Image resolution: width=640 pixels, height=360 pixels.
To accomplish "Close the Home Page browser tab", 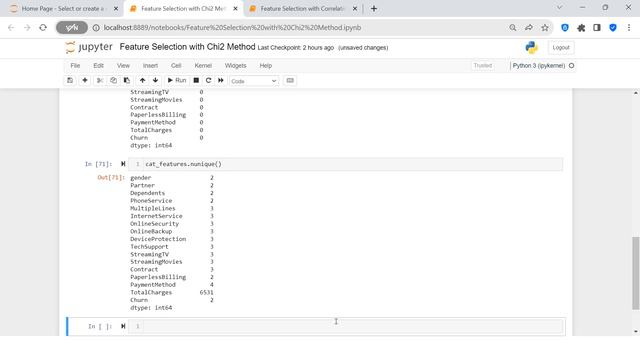I will pyautogui.click(x=116, y=9).
